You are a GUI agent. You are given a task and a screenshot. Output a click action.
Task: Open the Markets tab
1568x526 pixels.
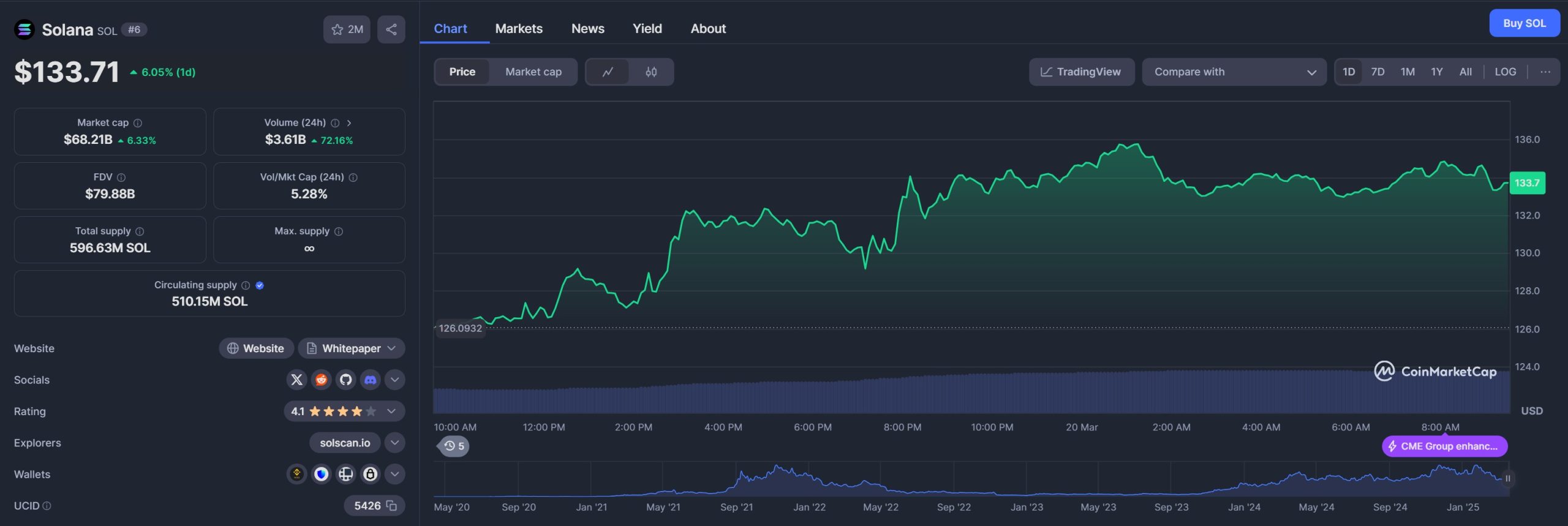pyautogui.click(x=518, y=29)
